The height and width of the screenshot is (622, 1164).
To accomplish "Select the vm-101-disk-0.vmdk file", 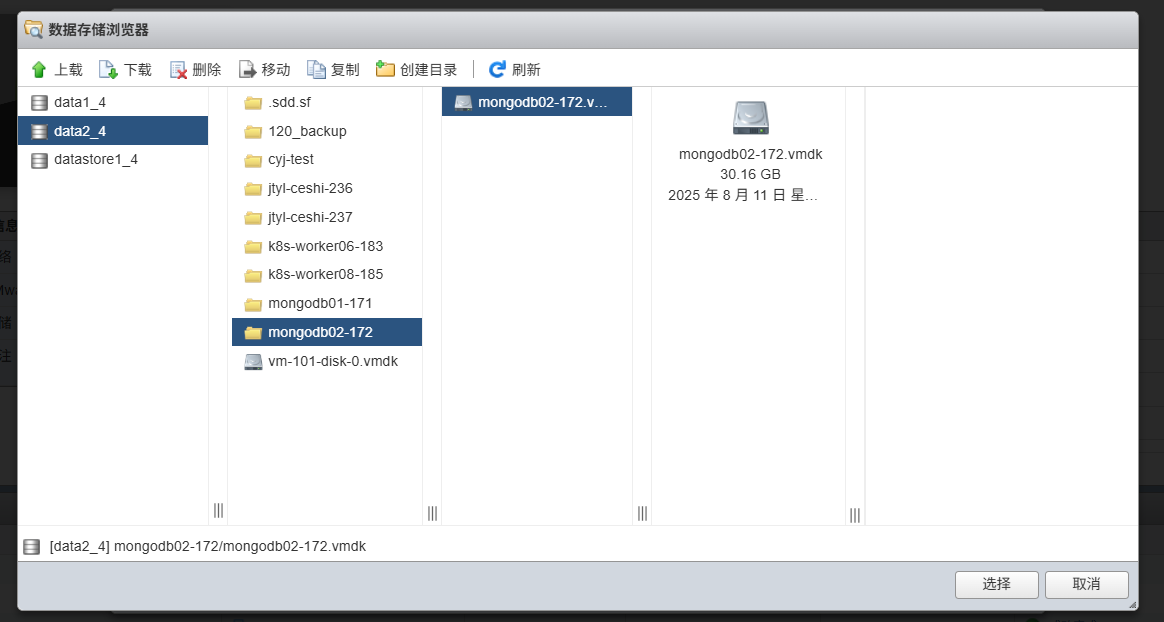I will tap(332, 361).
